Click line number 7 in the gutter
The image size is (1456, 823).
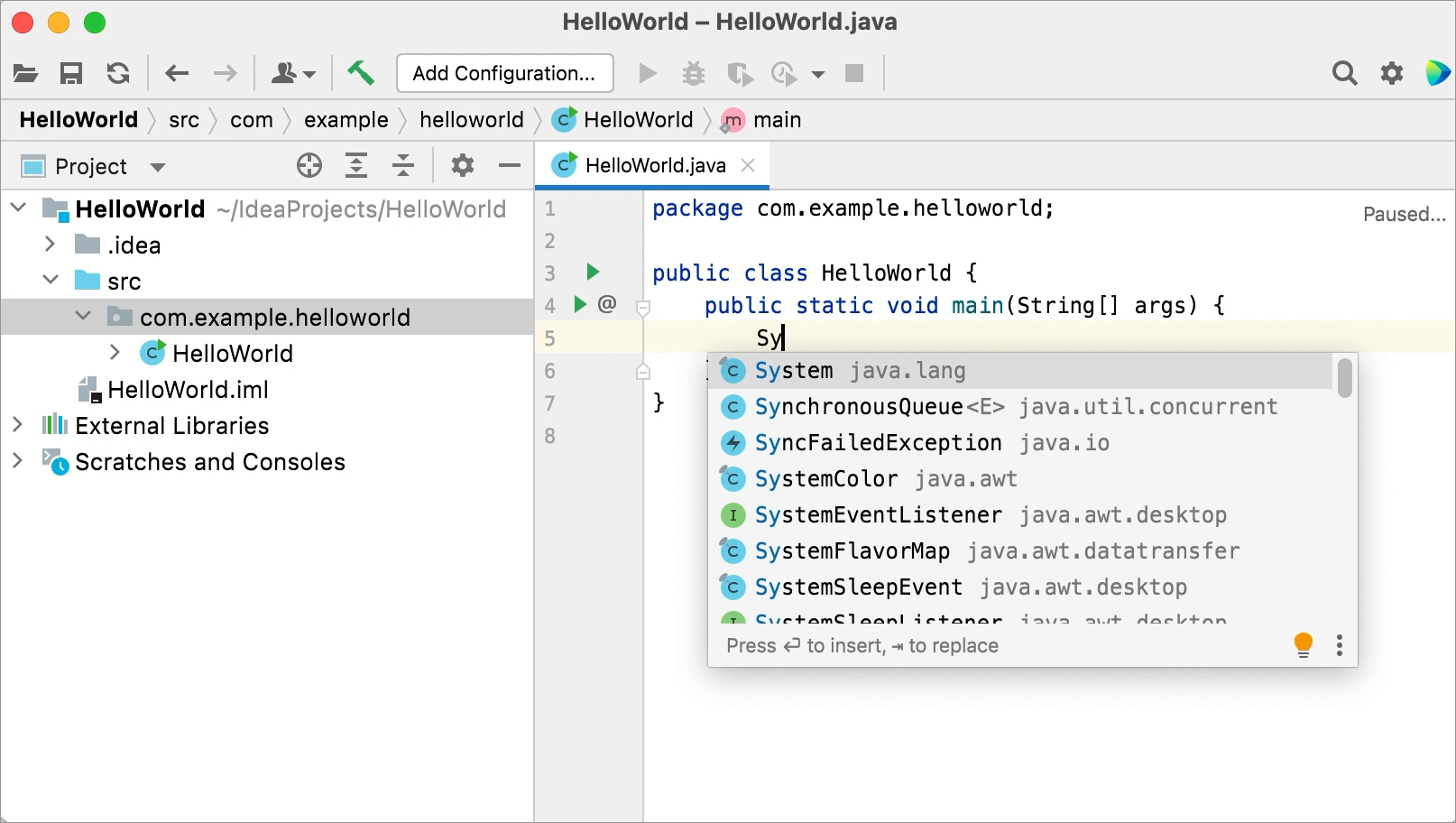[x=549, y=403]
